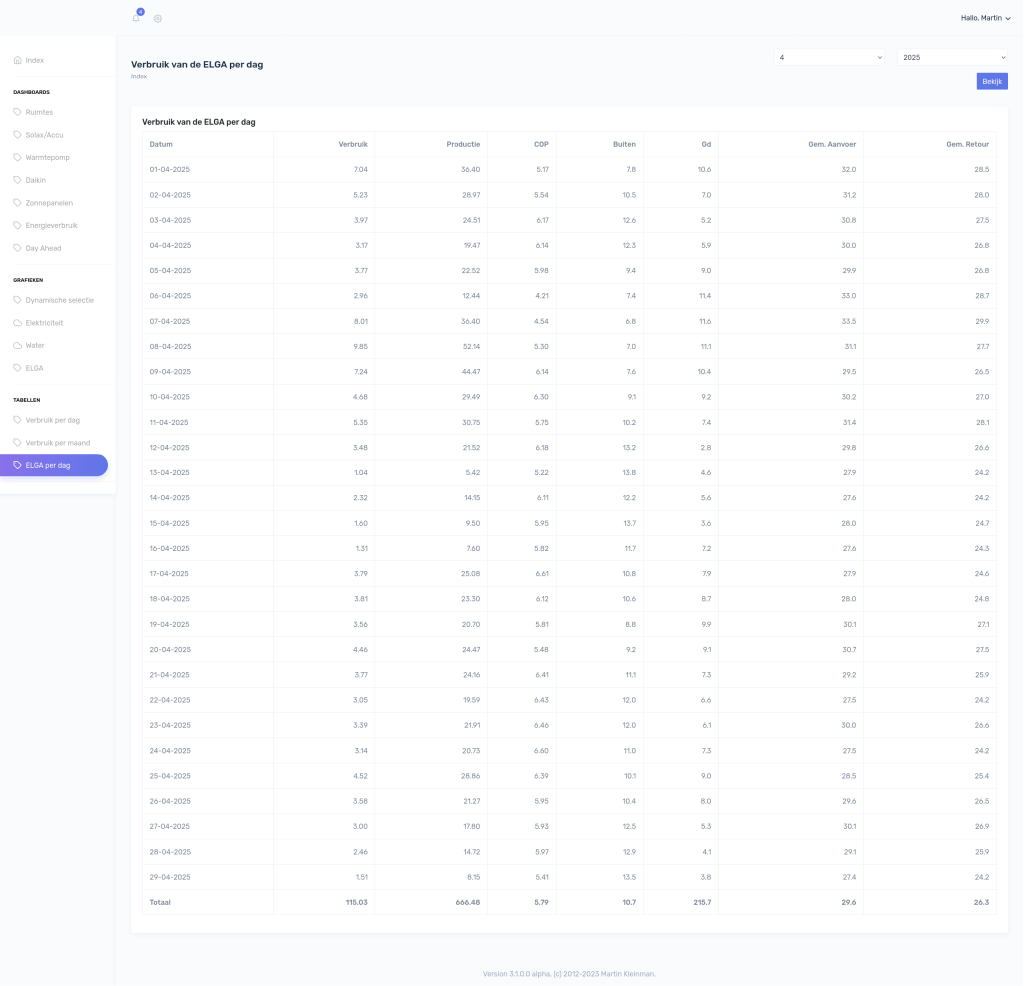The image size is (1024, 986).
Task: Open the year dropdown showing 2025
Action: [x=953, y=57]
